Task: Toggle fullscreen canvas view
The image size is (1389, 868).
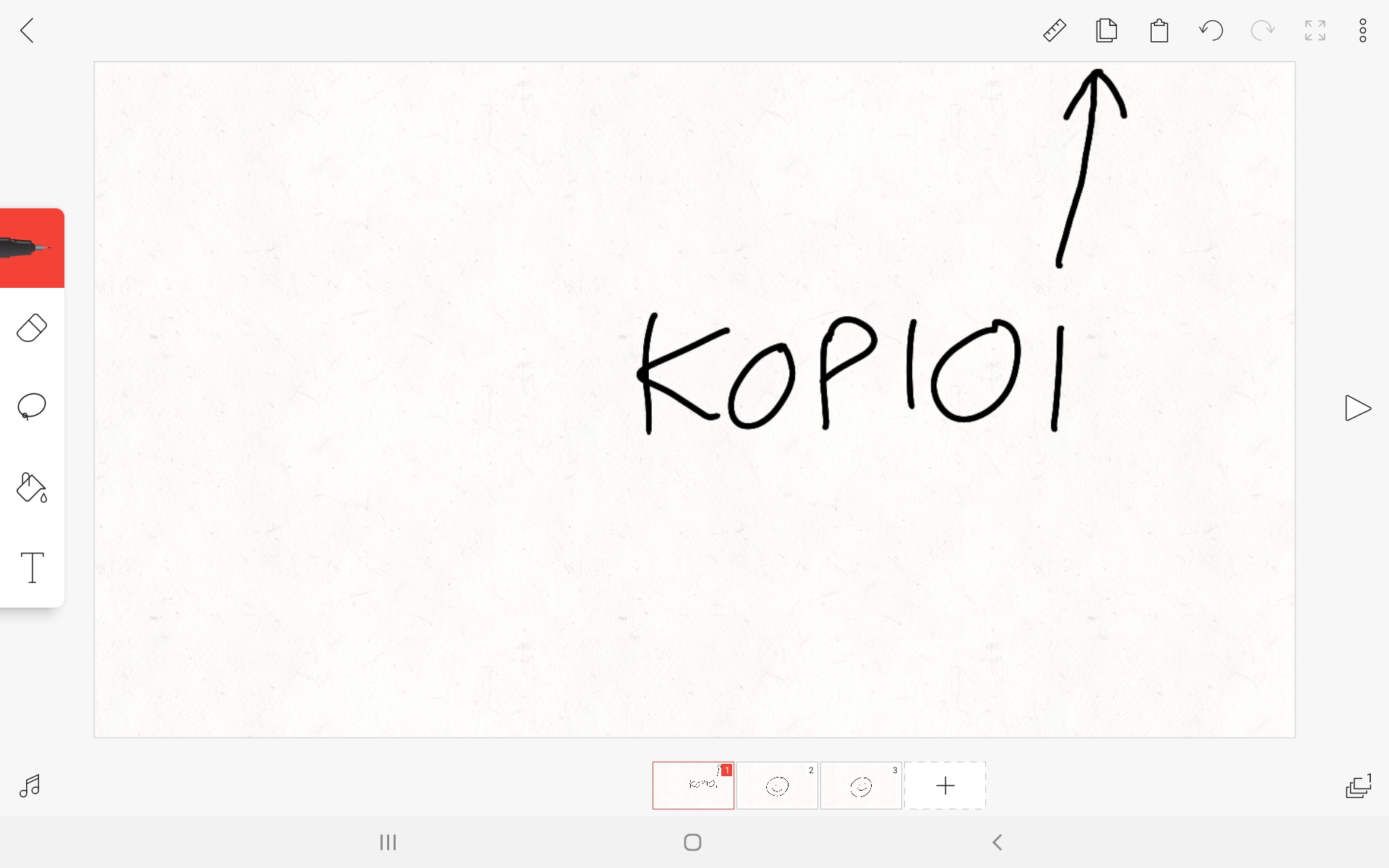Action: point(1315,30)
